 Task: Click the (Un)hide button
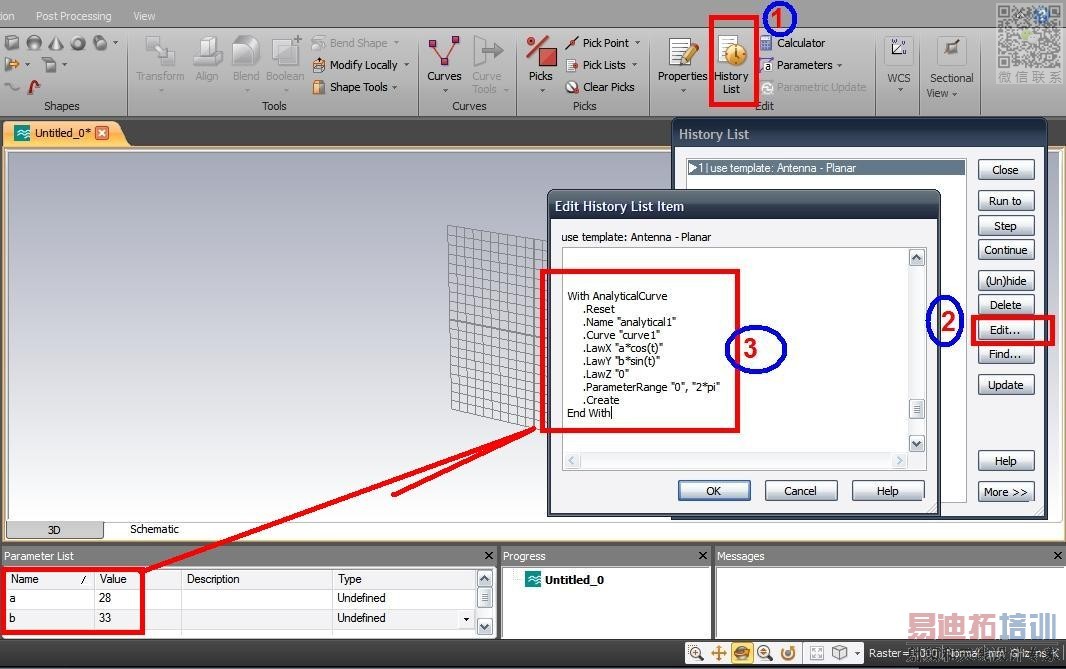pos(1005,281)
